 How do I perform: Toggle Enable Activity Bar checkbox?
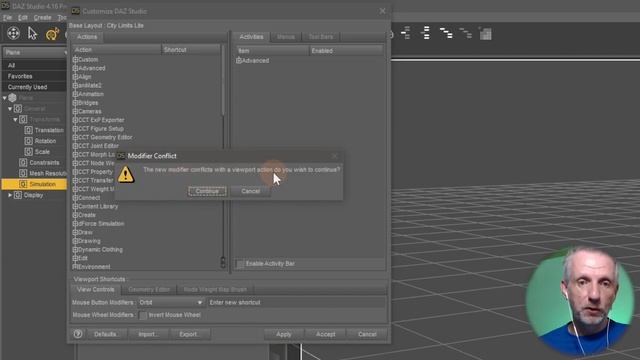[240, 264]
